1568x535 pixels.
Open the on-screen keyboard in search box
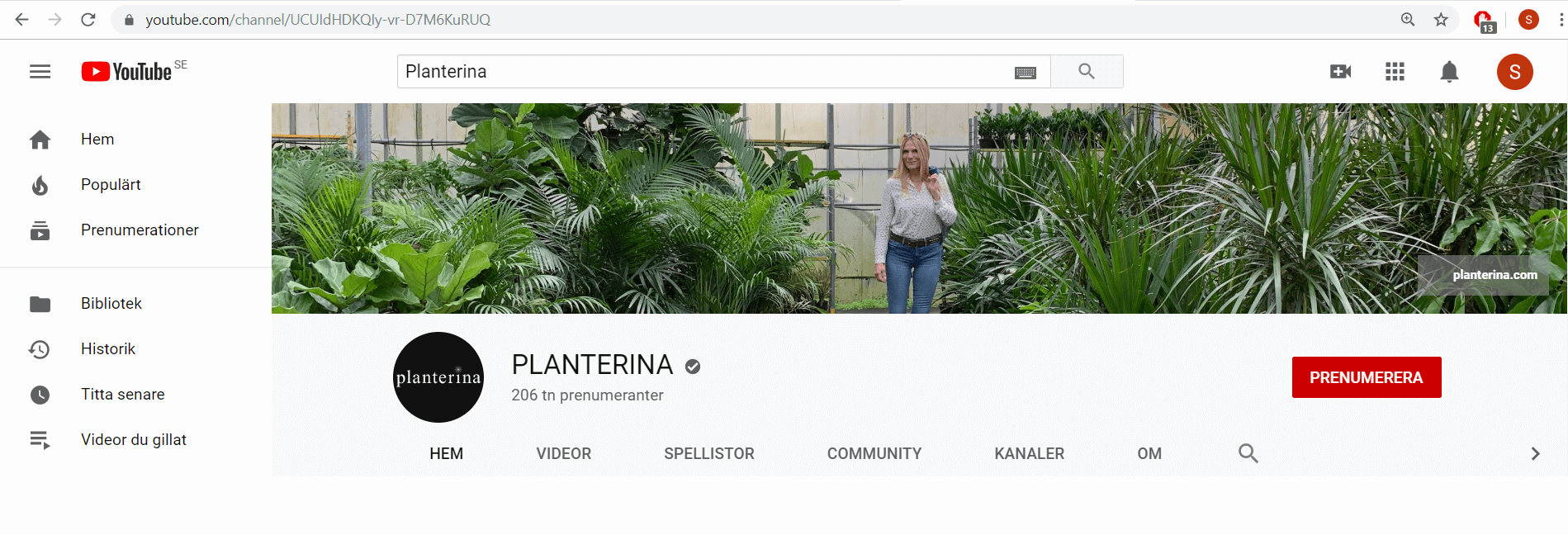[1025, 73]
